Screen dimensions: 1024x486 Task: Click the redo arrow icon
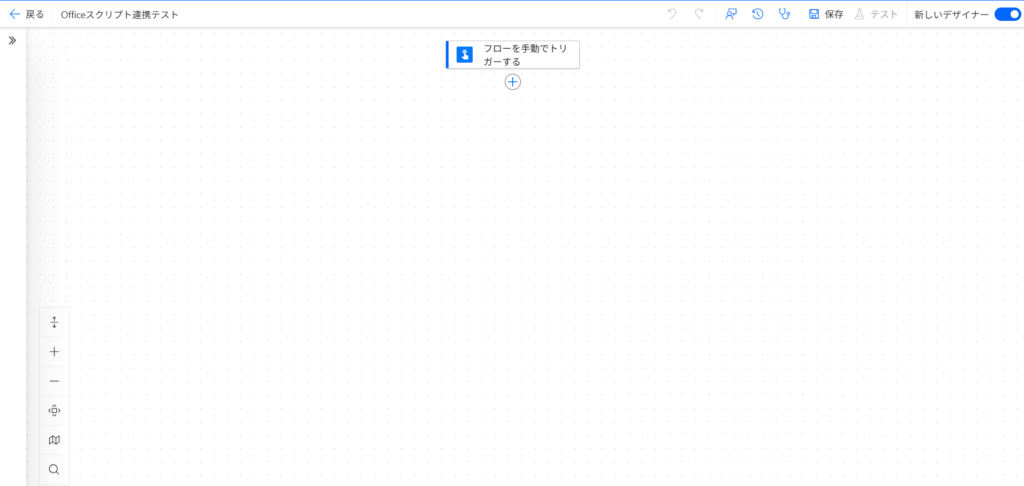[699, 14]
